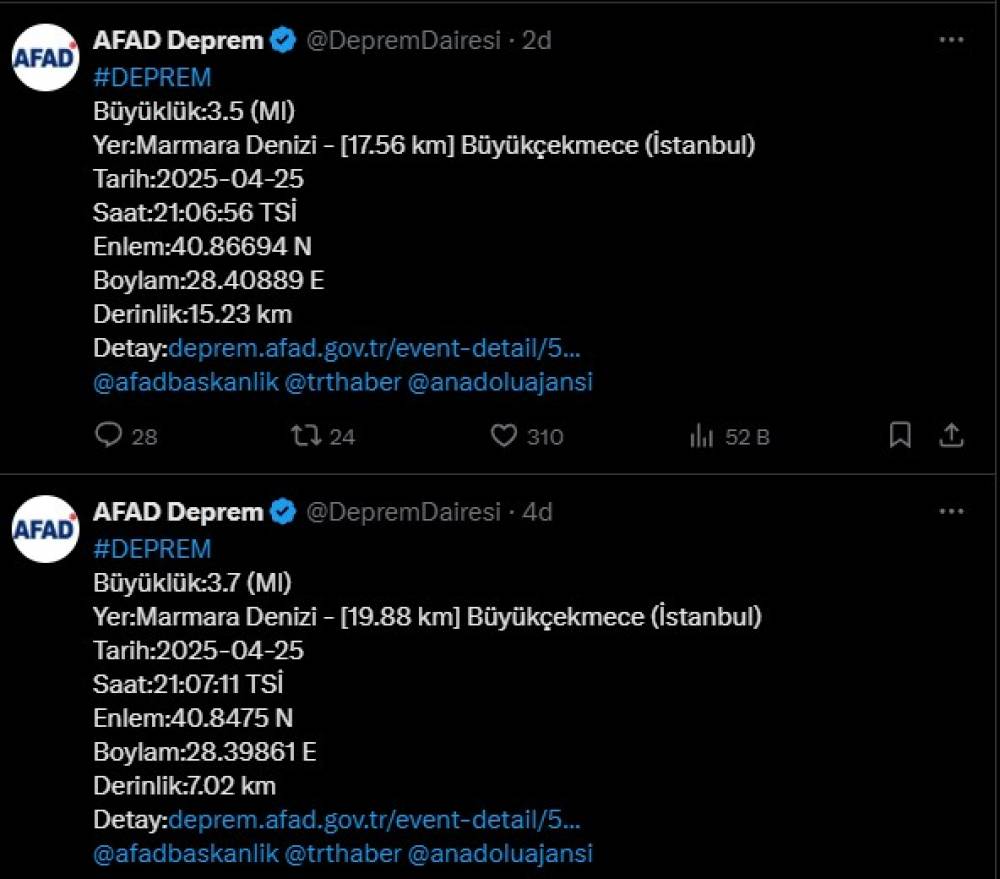1000x879 pixels.
Task: Visit @anadoluajansi mention in the second tweet
Action: tap(500, 853)
